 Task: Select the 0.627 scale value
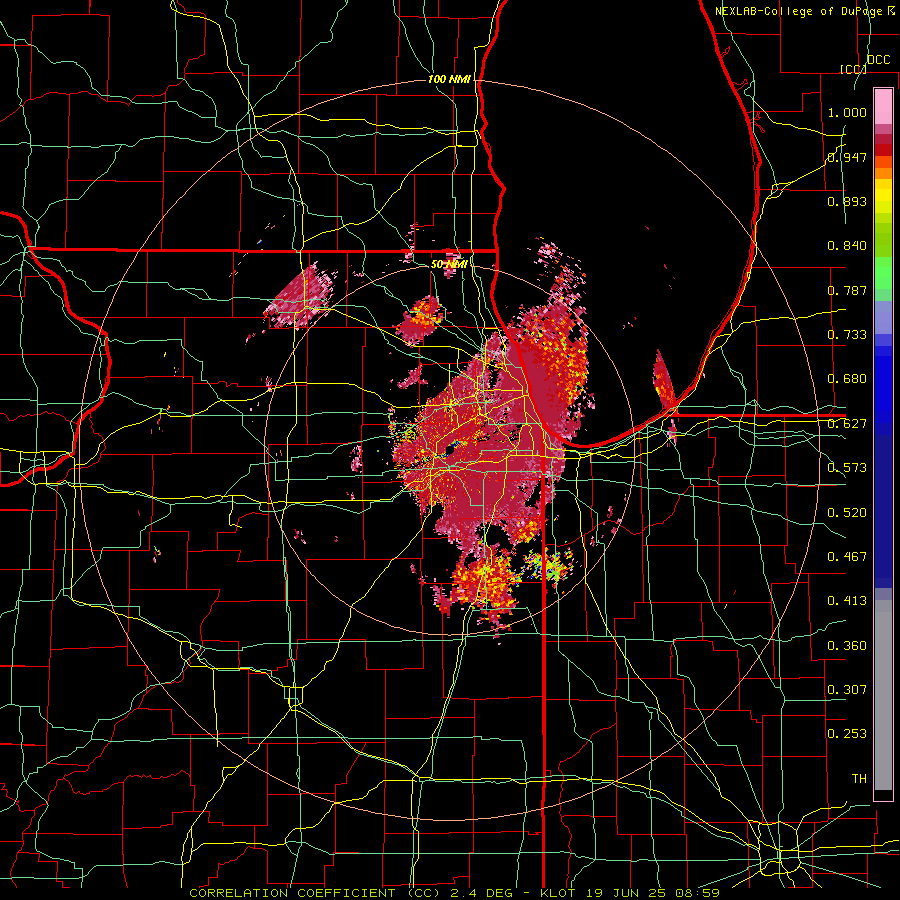[x=847, y=424]
